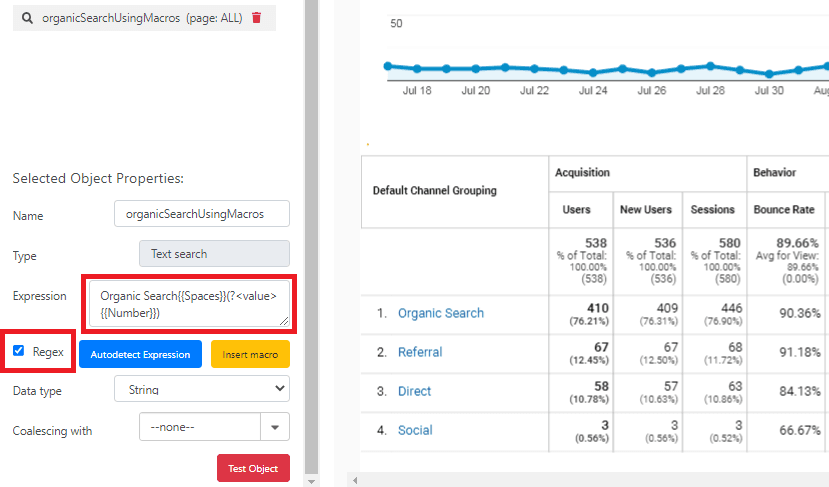This screenshot has height=487, width=829.
Task: Open the Referral channel link
Action: [419, 352]
